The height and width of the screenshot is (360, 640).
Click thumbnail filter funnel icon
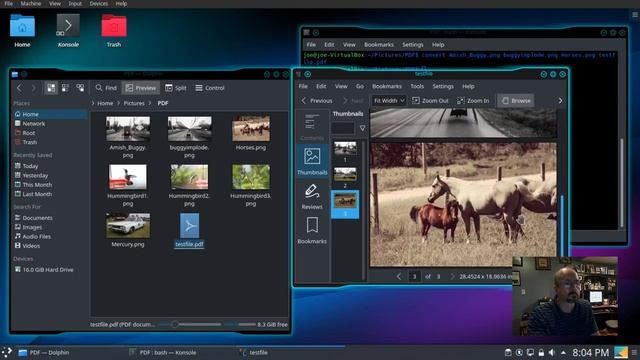point(362,128)
